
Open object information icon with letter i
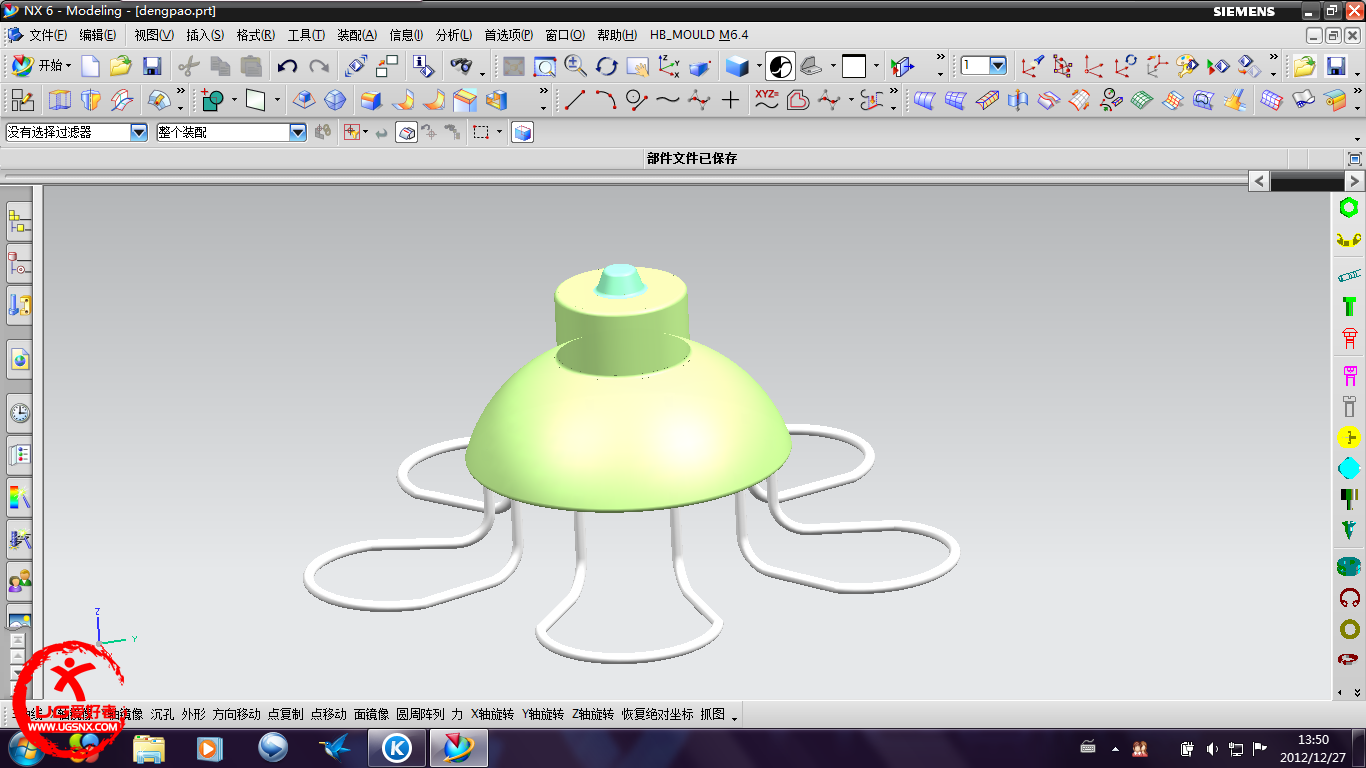(x=424, y=66)
